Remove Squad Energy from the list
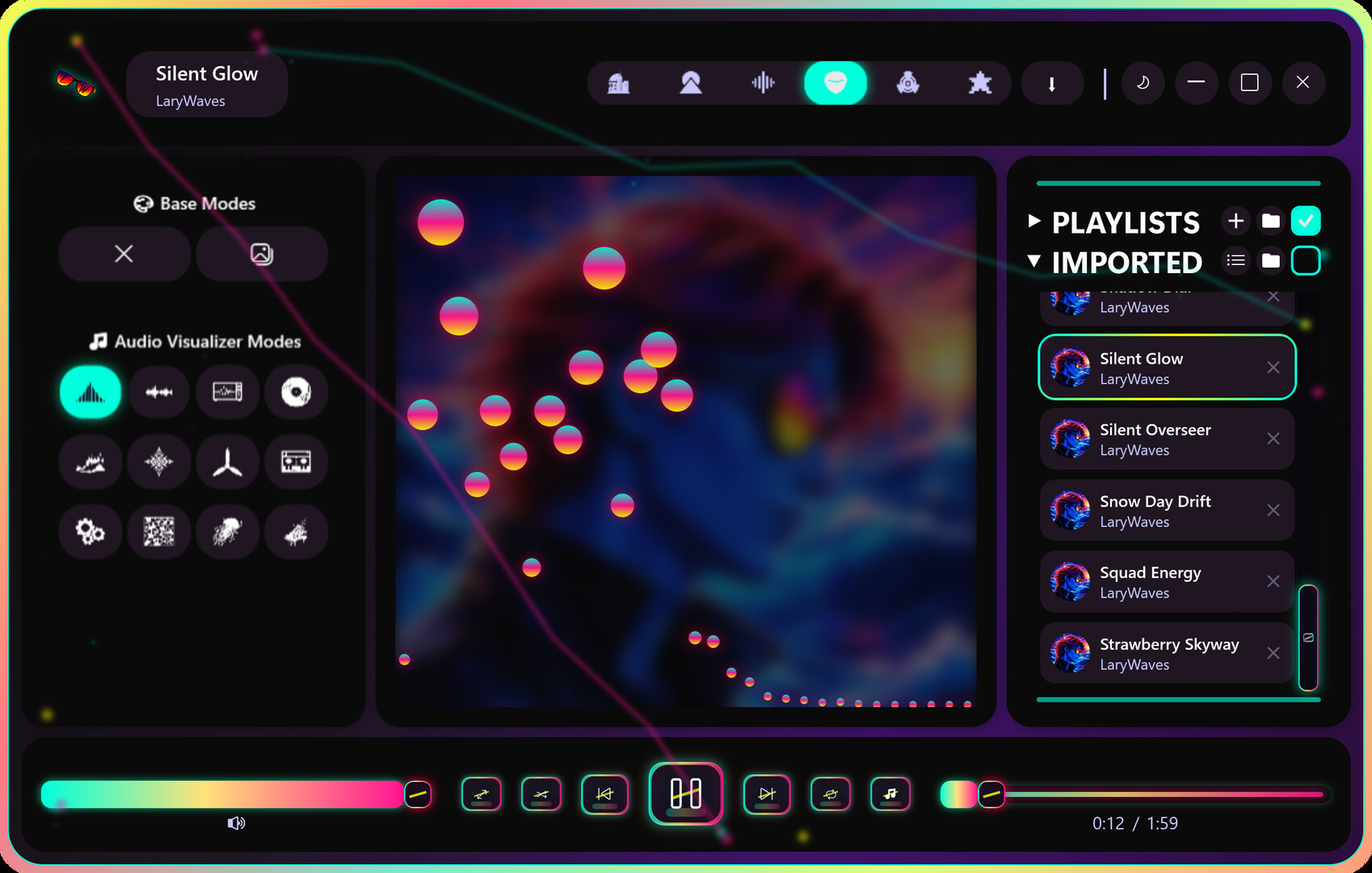The width and height of the screenshot is (1372, 873). tap(1273, 582)
